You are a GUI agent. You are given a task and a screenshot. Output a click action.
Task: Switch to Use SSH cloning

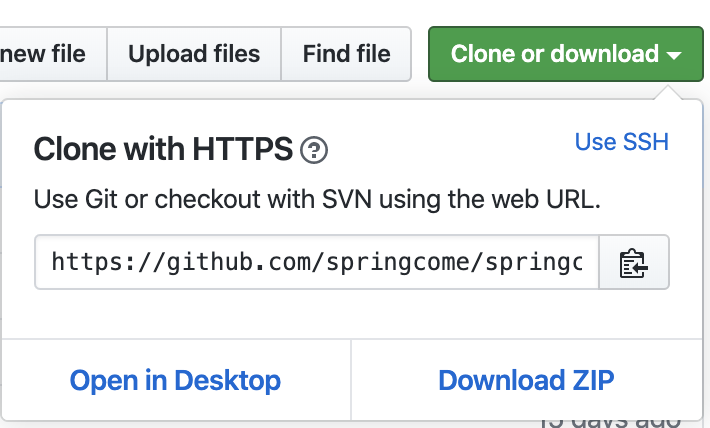pos(621,142)
